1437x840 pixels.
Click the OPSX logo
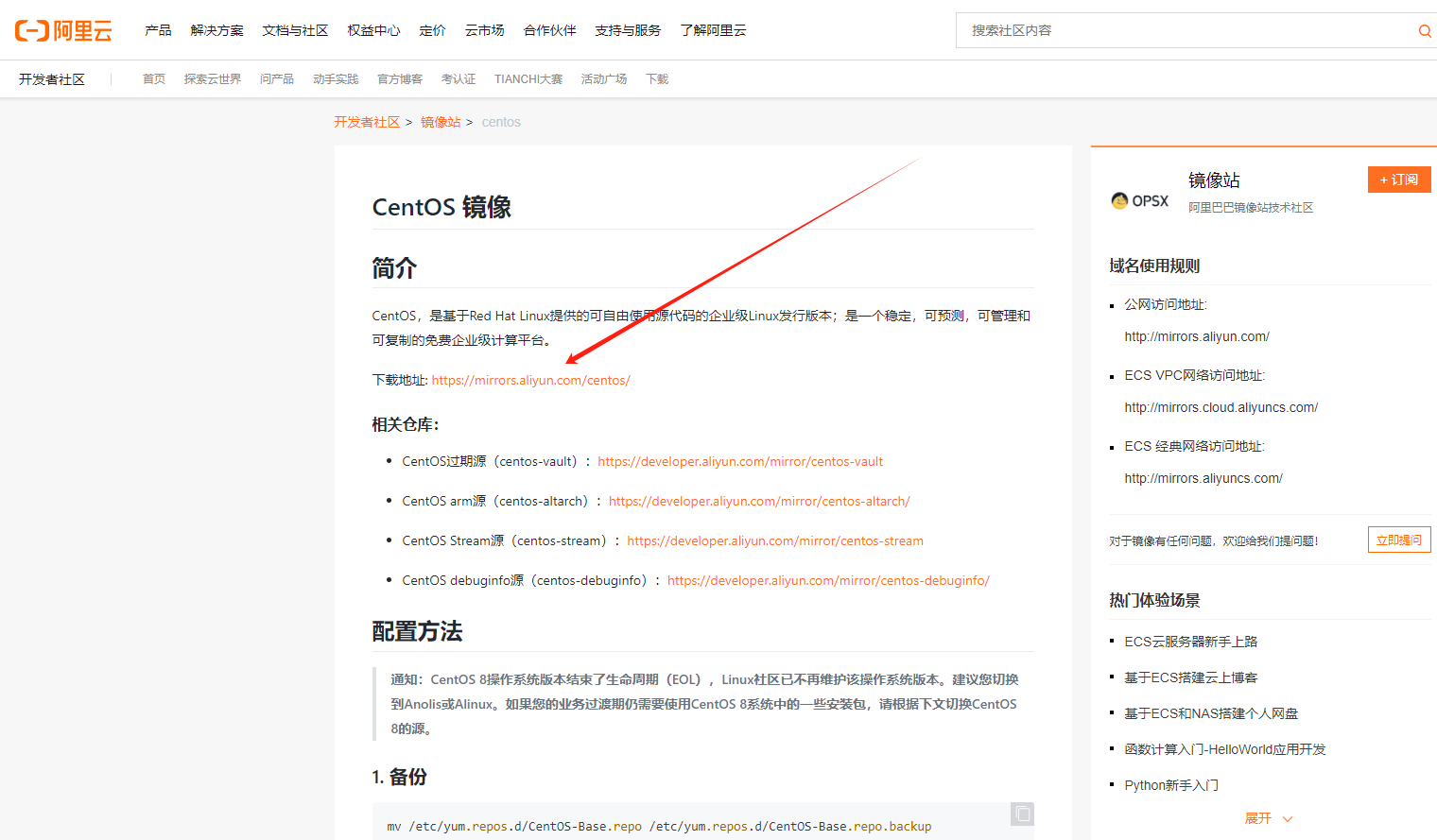1139,200
